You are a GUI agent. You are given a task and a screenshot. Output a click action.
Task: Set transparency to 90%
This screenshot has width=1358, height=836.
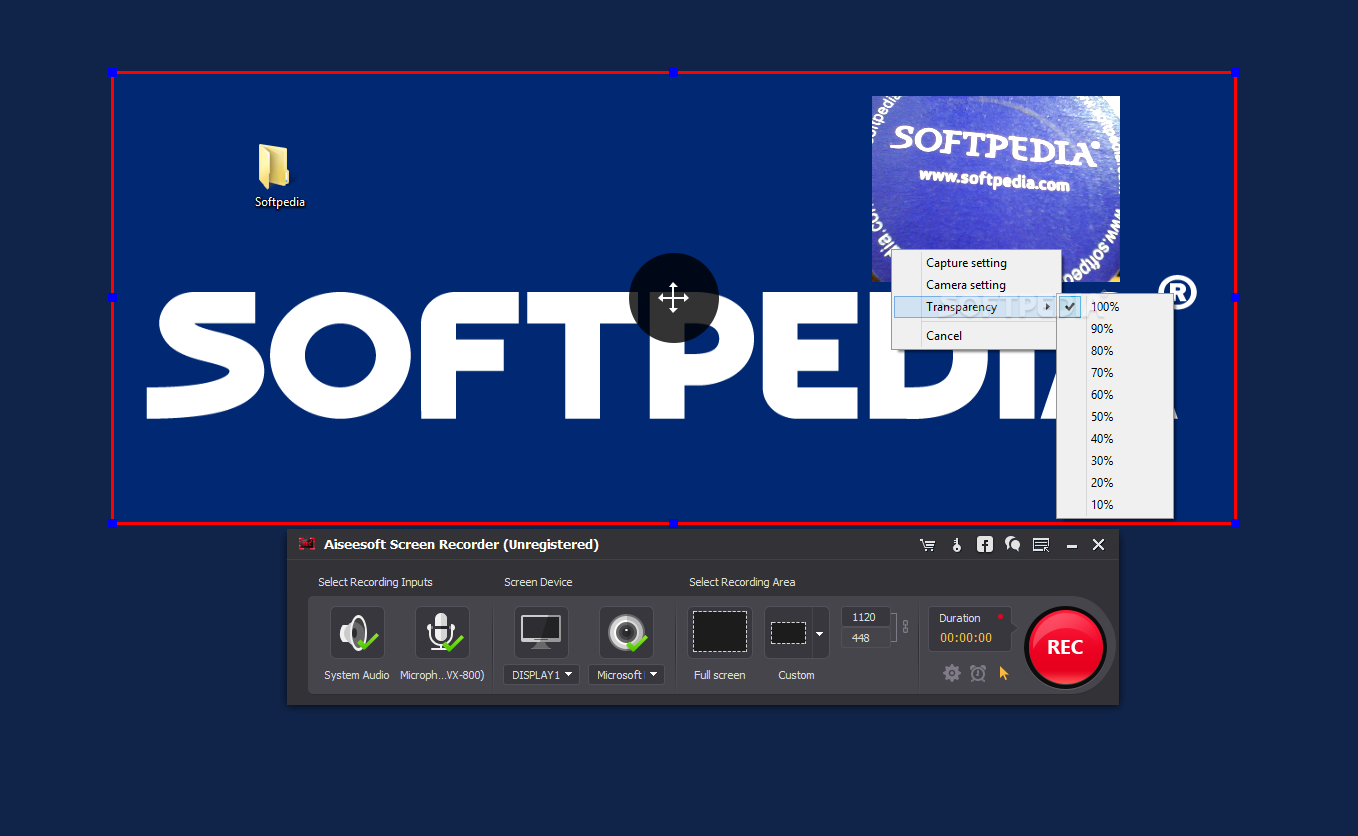click(1114, 329)
